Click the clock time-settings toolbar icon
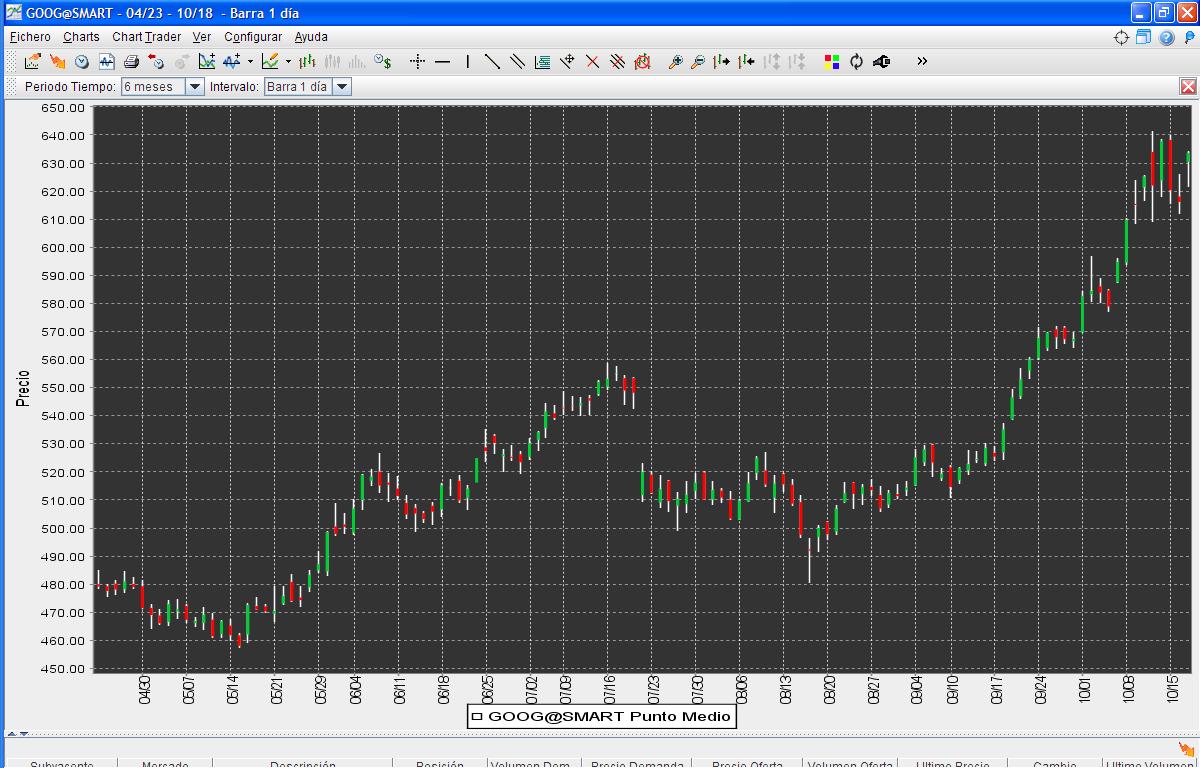The image size is (1200, 768). click(x=82, y=61)
